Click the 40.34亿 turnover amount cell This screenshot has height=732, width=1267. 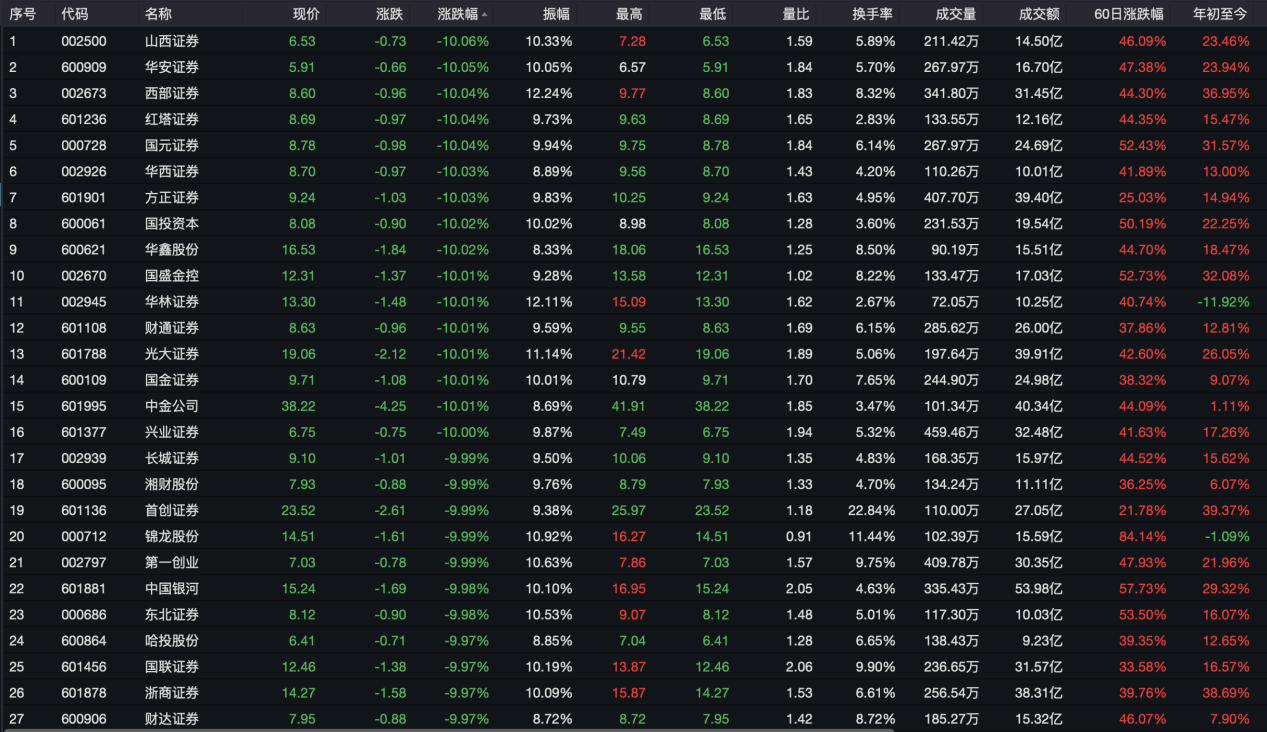(1039, 405)
